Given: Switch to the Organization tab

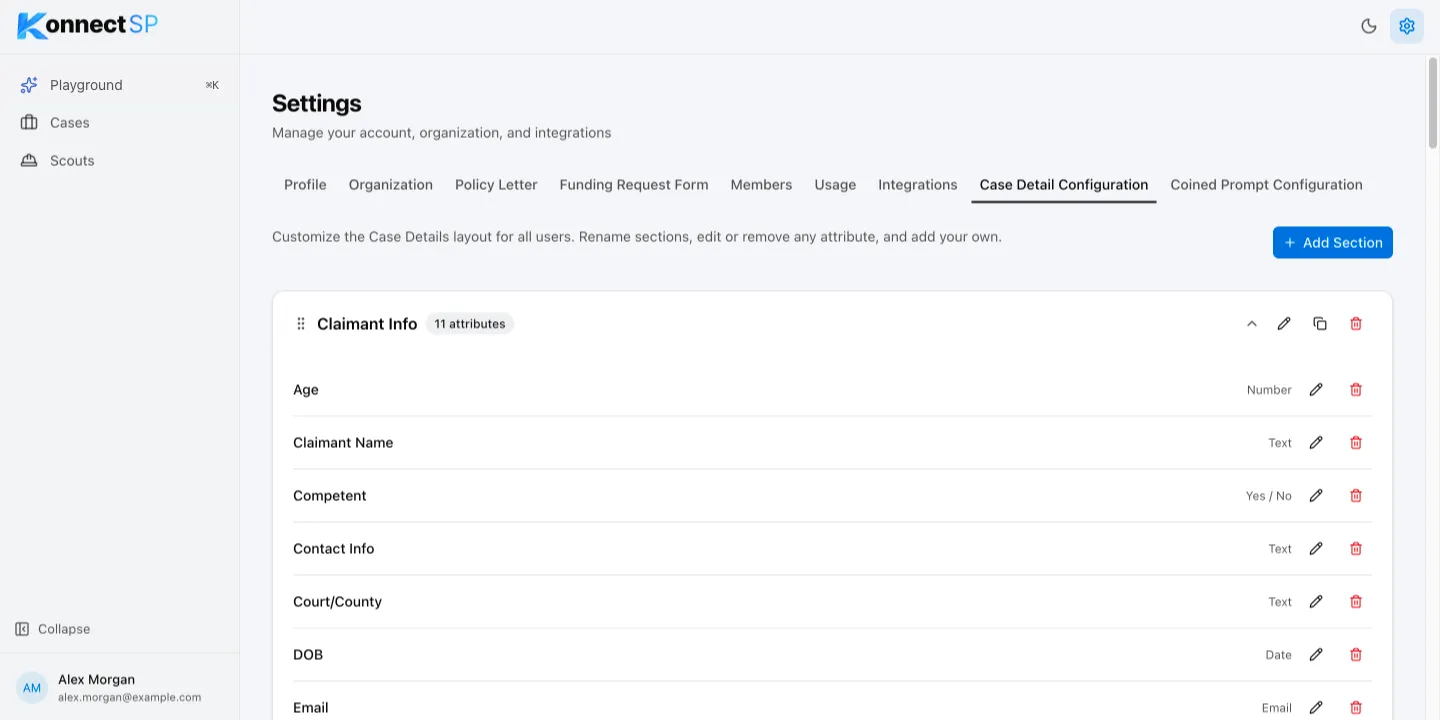Looking at the screenshot, I should [391, 185].
